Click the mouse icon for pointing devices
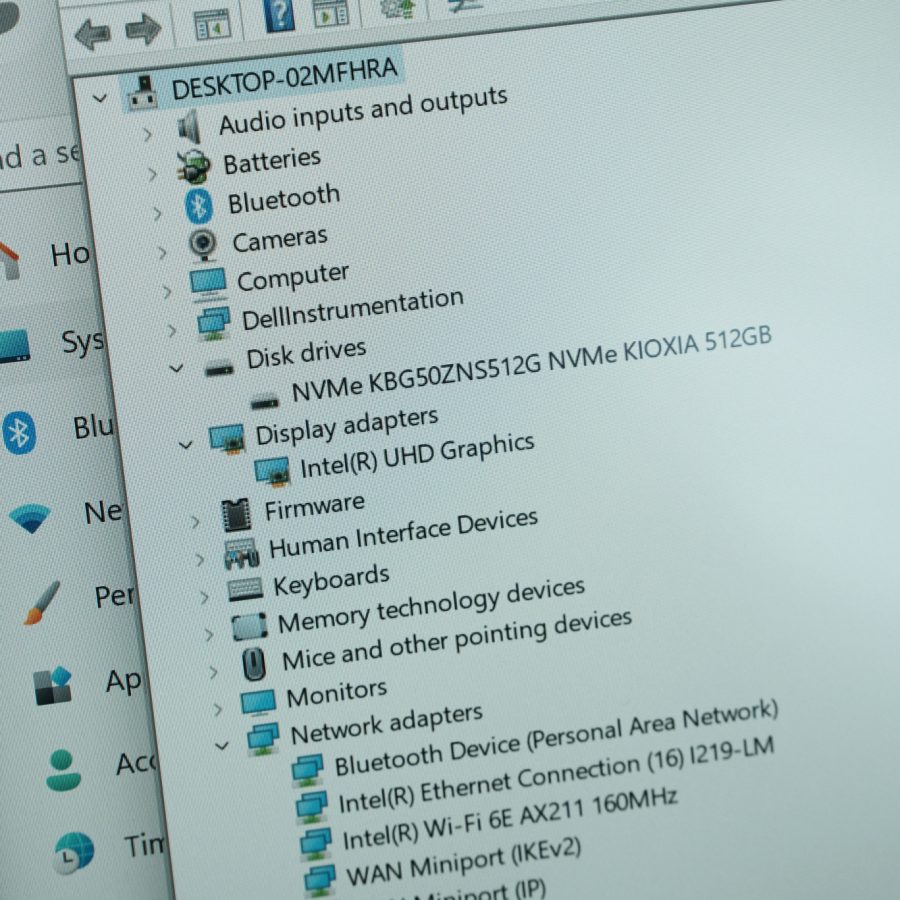Screen dimensions: 900x900 (x=254, y=665)
